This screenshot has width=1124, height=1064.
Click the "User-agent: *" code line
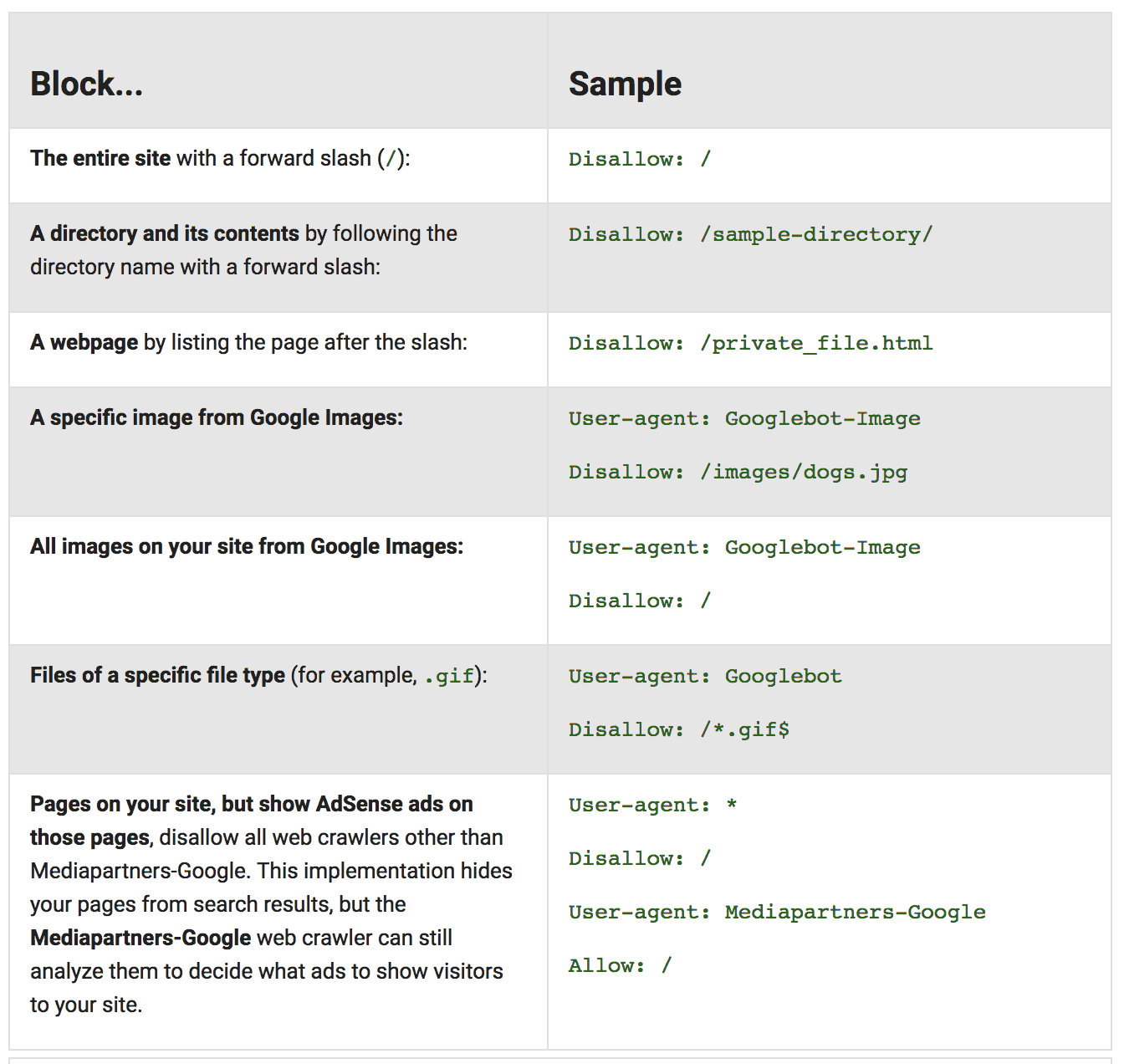(652, 805)
